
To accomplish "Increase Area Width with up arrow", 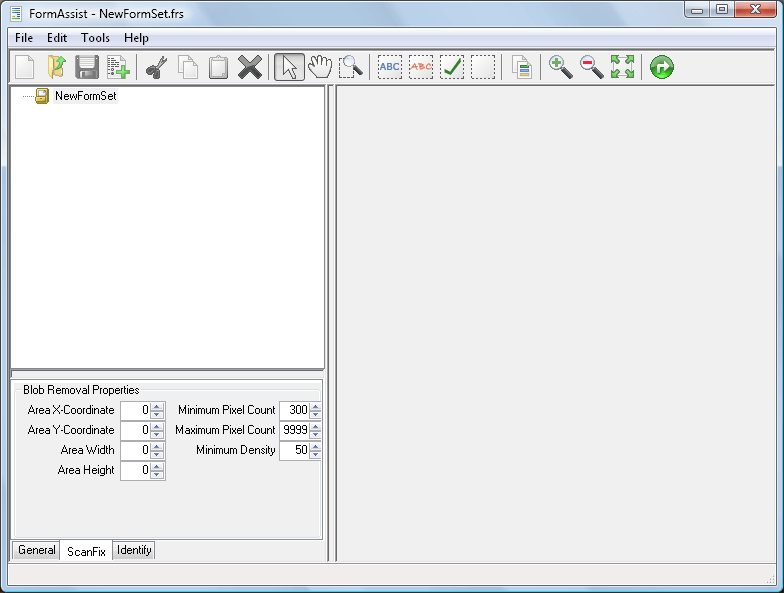I will click(x=157, y=446).
